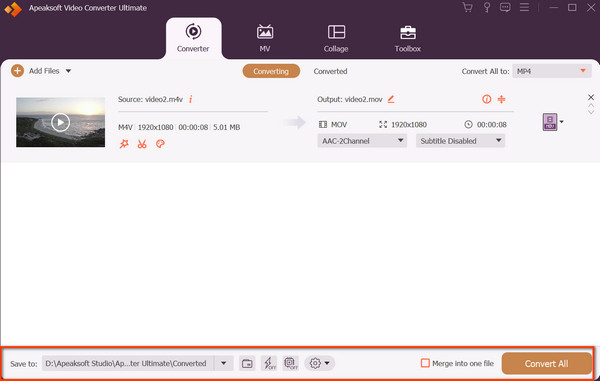Enable Merge into one file
600x381 pixels.
(425, 363)
